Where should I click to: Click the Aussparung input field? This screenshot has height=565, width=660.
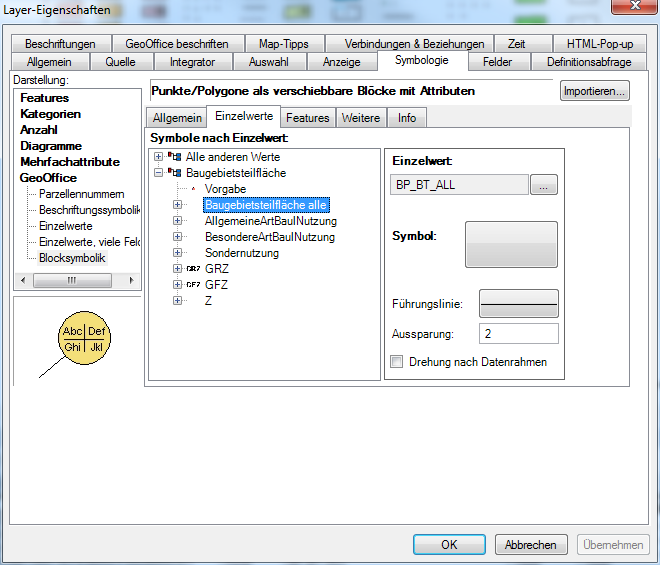[x=518, y=334]
